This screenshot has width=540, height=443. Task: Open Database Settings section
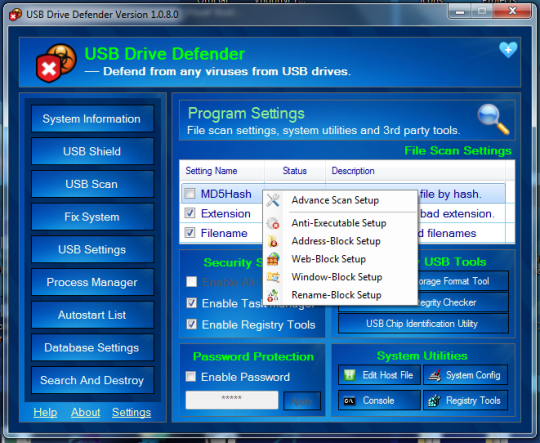[92, 348]
